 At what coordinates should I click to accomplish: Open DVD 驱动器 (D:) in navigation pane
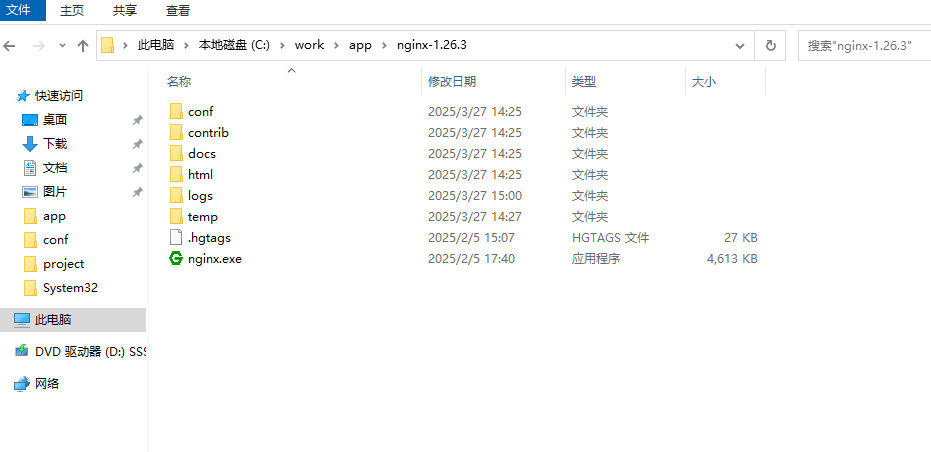(x=90, y=352)
